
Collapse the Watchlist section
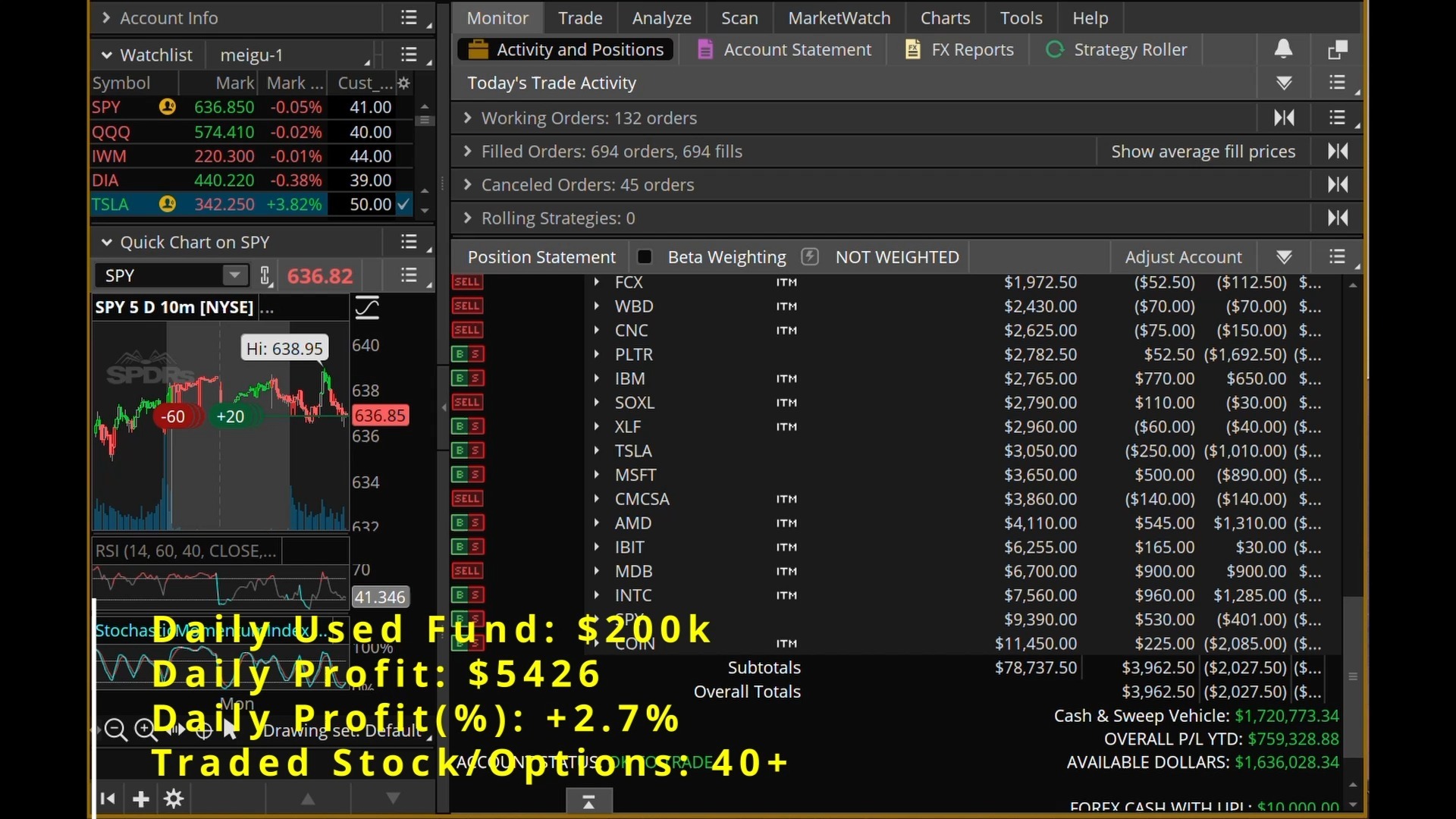pos(106,55)
